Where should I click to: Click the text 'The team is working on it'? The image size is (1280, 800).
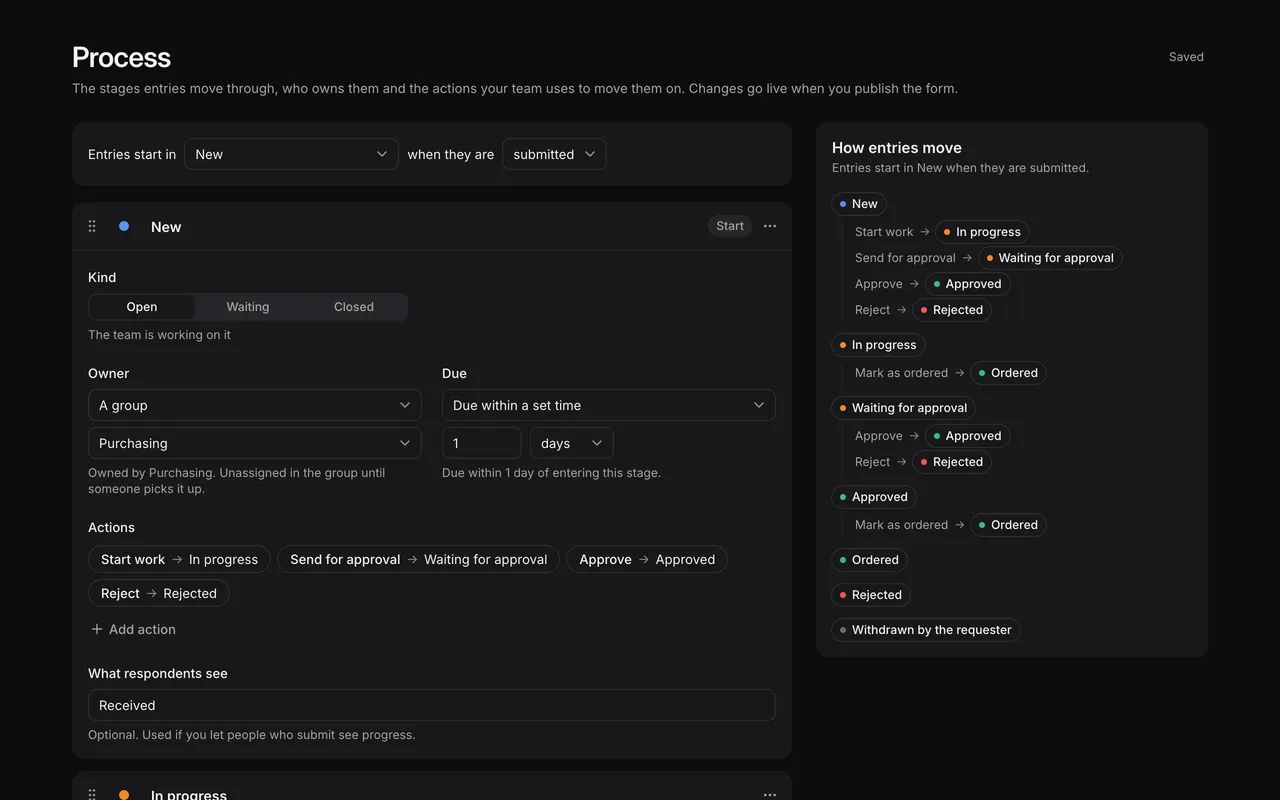pos(159,335)
